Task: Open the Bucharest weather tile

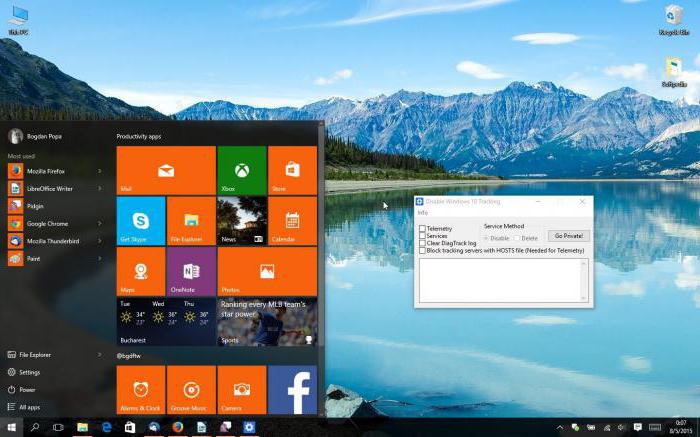Action: coord(166,322)
